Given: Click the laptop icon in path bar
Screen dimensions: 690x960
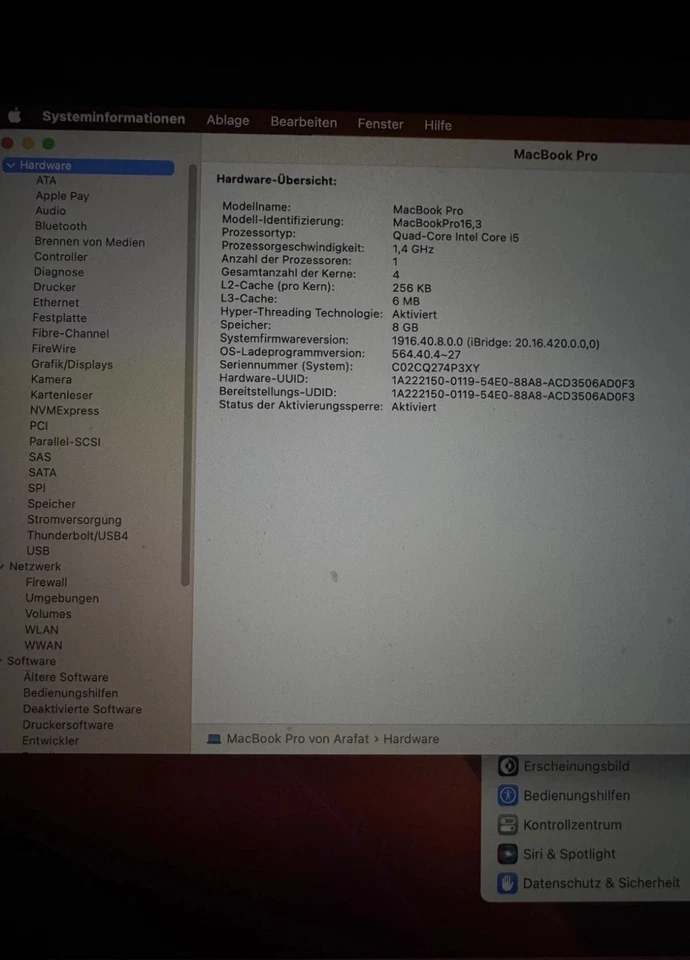Looking at the screenshot, I should [214, 739].
